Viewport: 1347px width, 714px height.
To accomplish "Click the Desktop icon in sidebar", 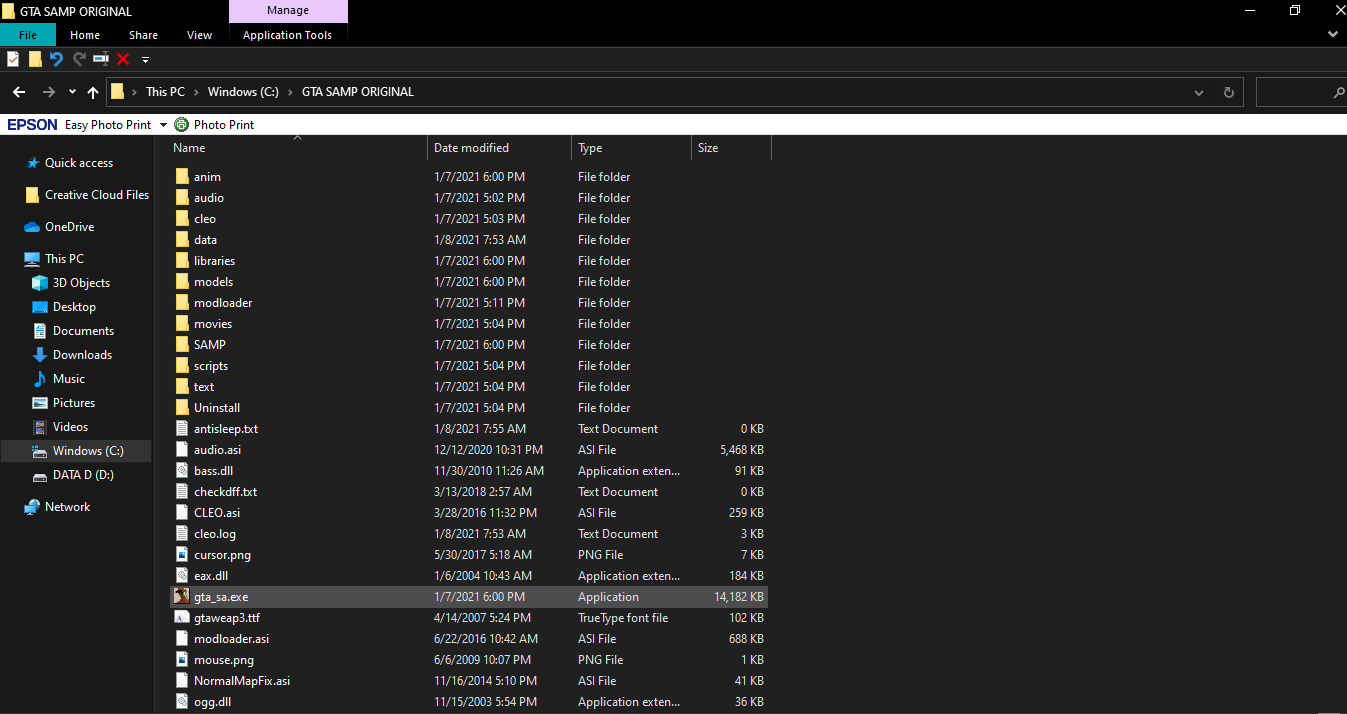I will 40,307.
